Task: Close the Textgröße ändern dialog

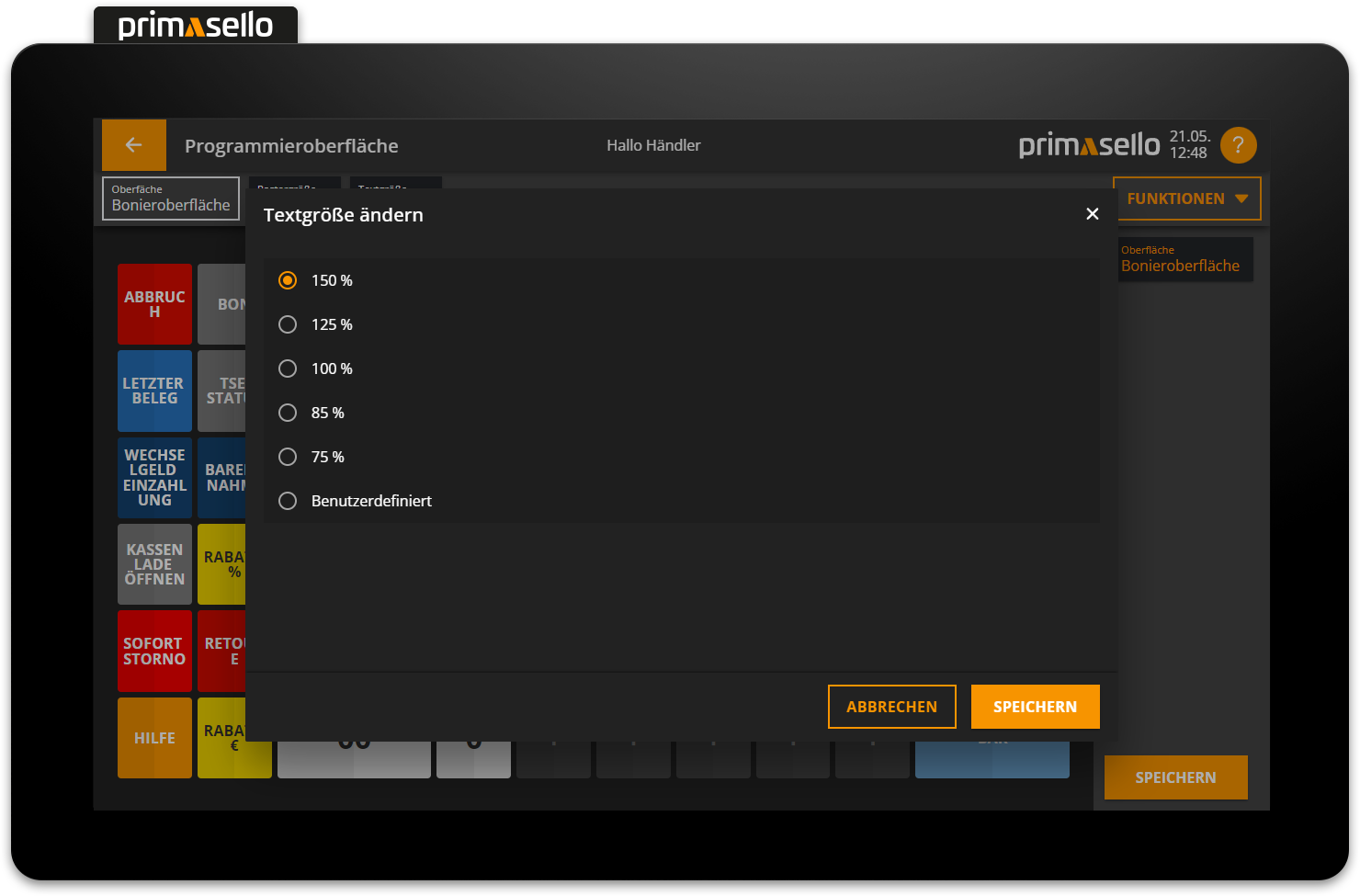Action: point(1092,213)
